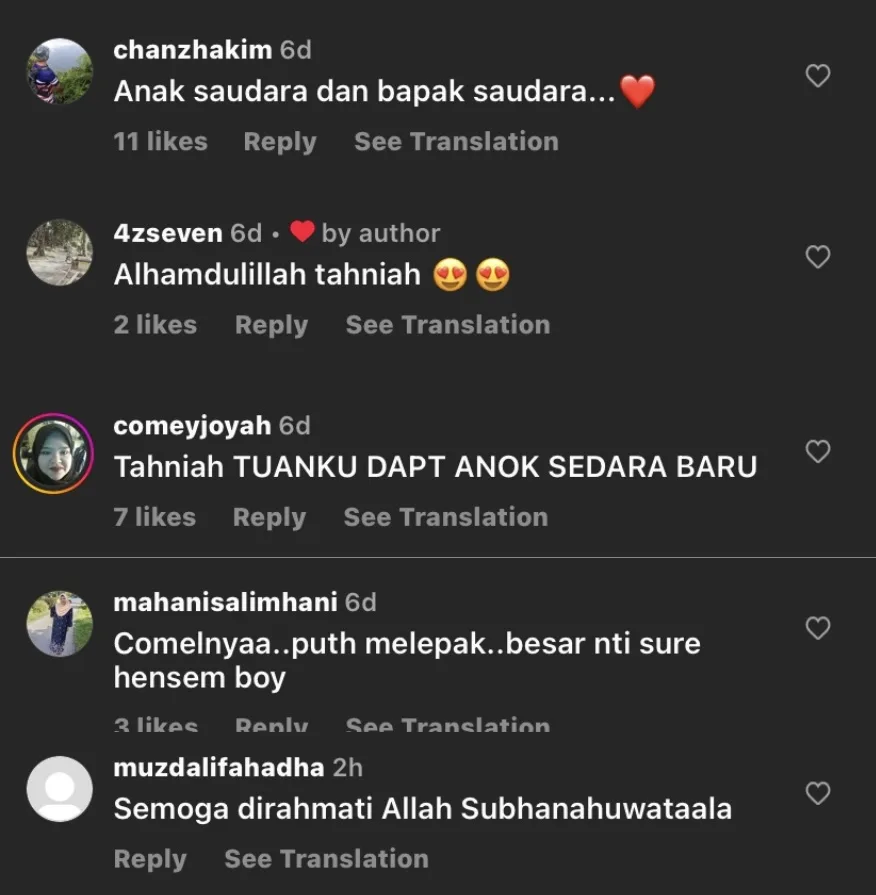See Translation for chanzhakim's comment
The width and height of the screenshot is (876, 895).
456,142
